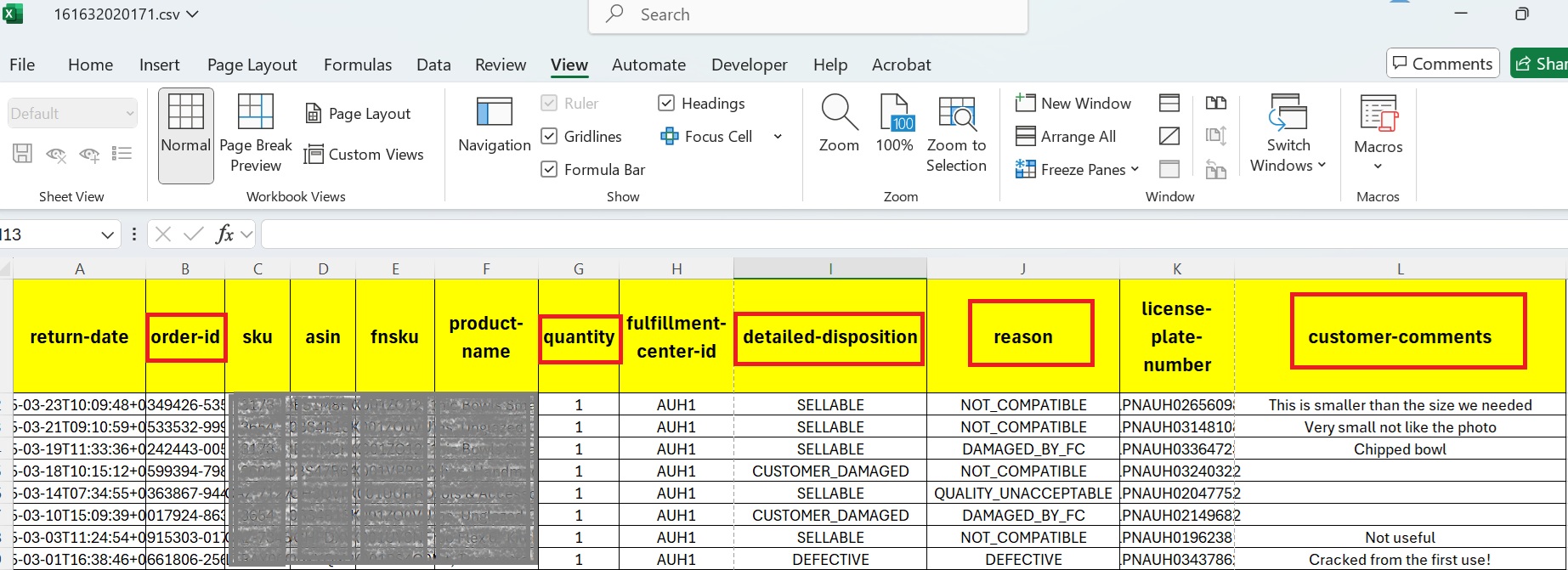
Task: Open the Acrobat tab
Action: (901, 65)
